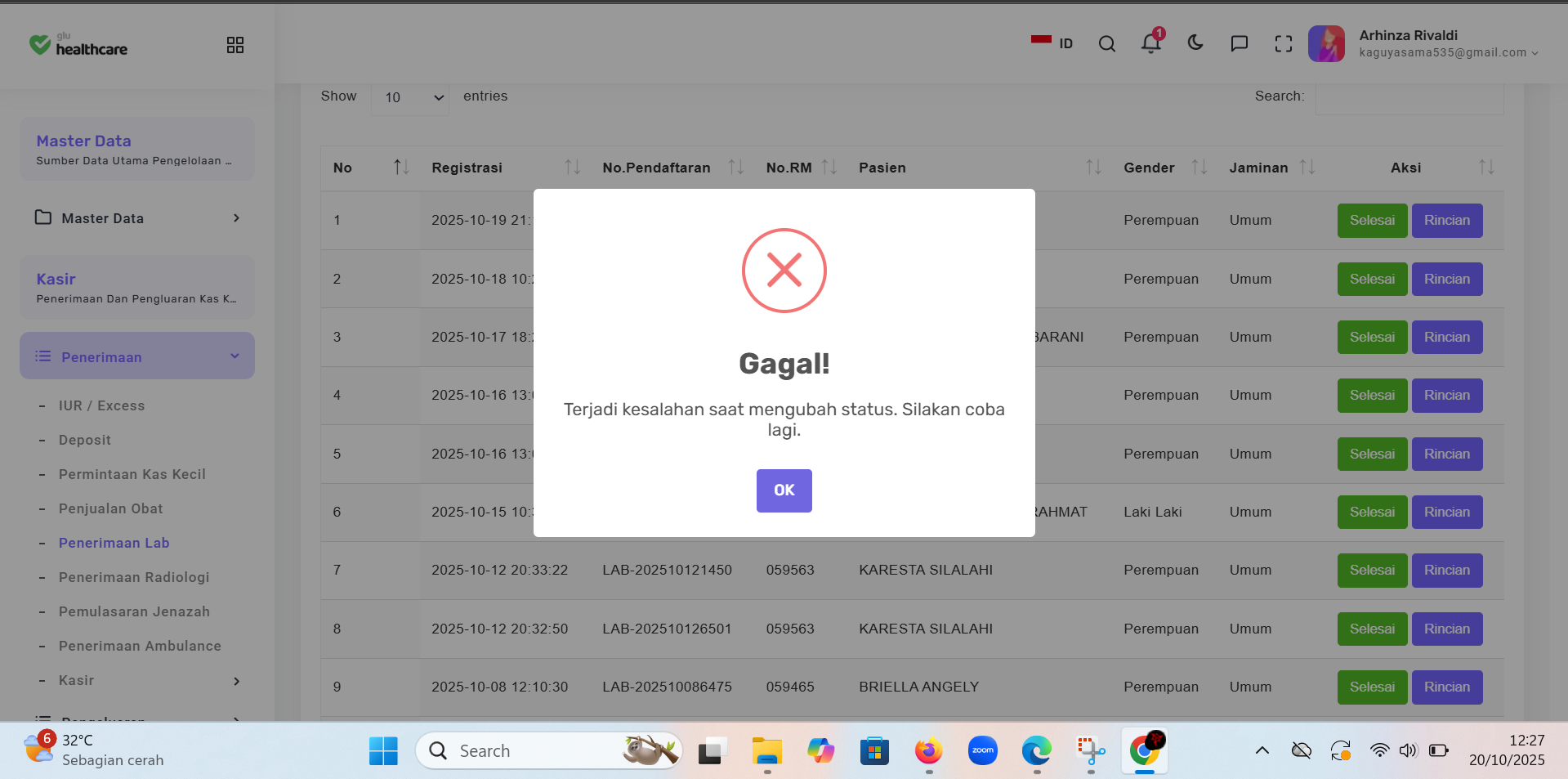Open the chat message icon in top bar
Screen dimensions: 1568x779
point(1240,43)
